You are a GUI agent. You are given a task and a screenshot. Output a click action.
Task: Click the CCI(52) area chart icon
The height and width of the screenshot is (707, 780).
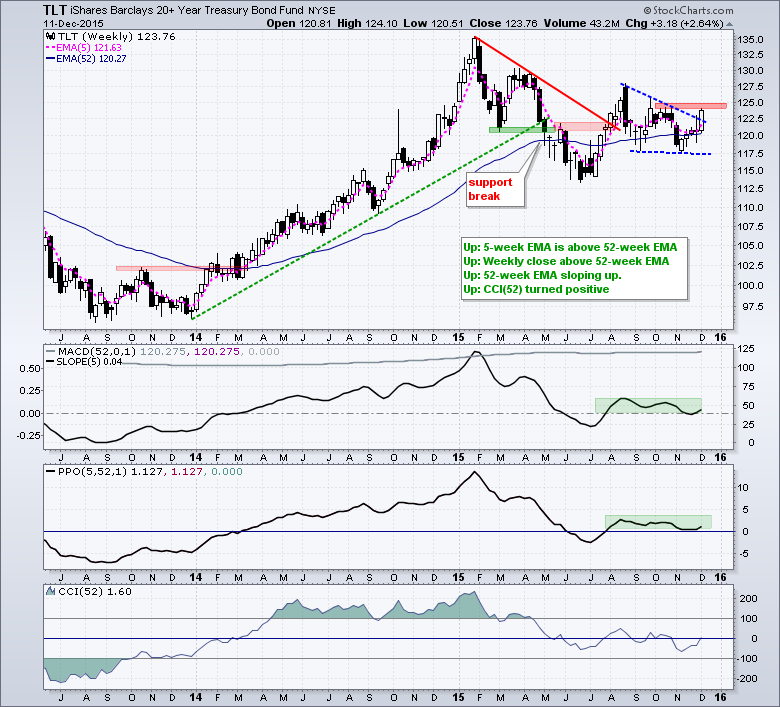click(50, 592)
